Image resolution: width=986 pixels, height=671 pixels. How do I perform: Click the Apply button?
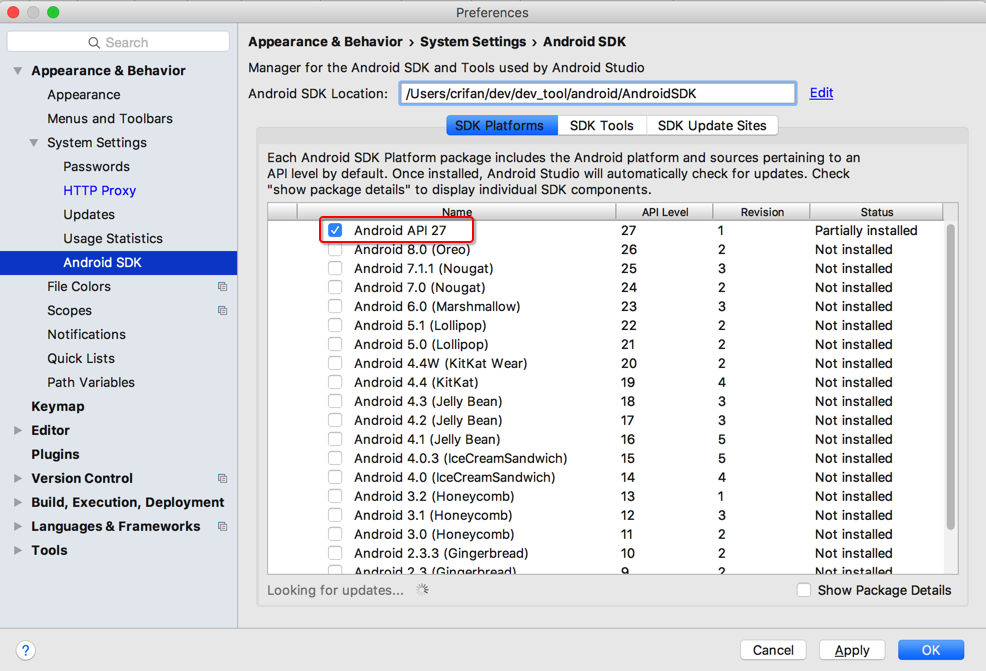852,650
